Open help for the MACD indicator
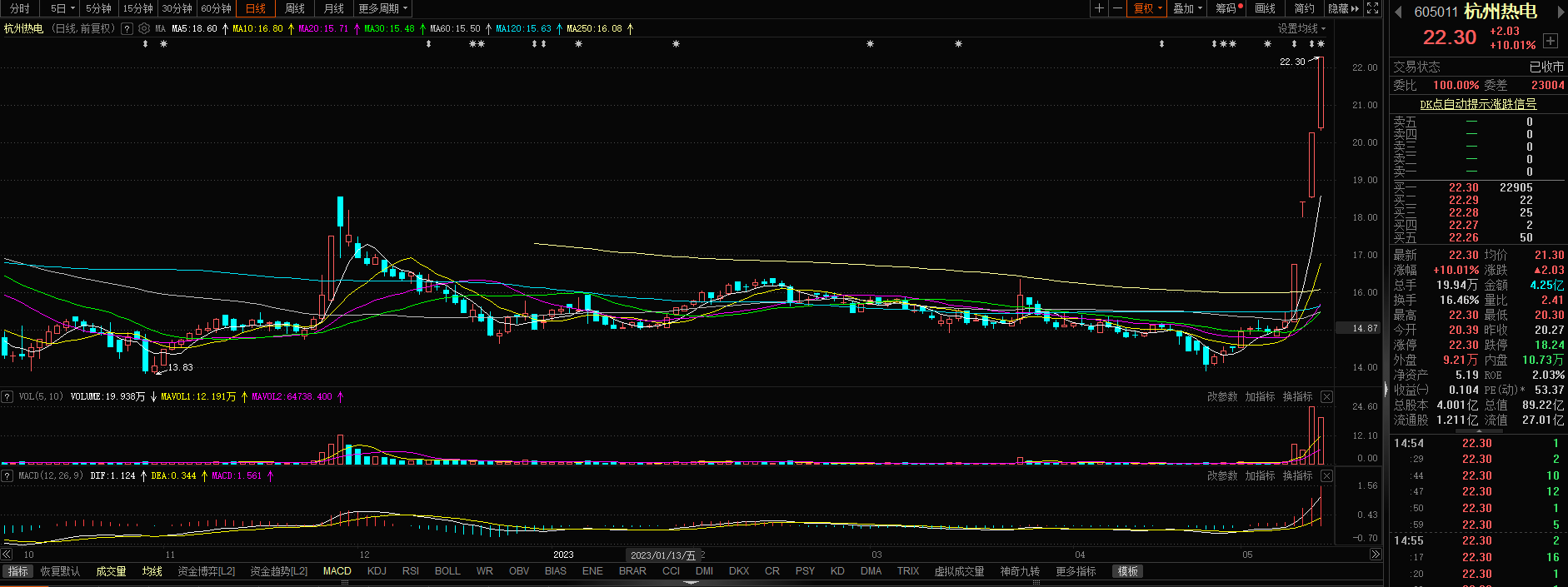 7,475
